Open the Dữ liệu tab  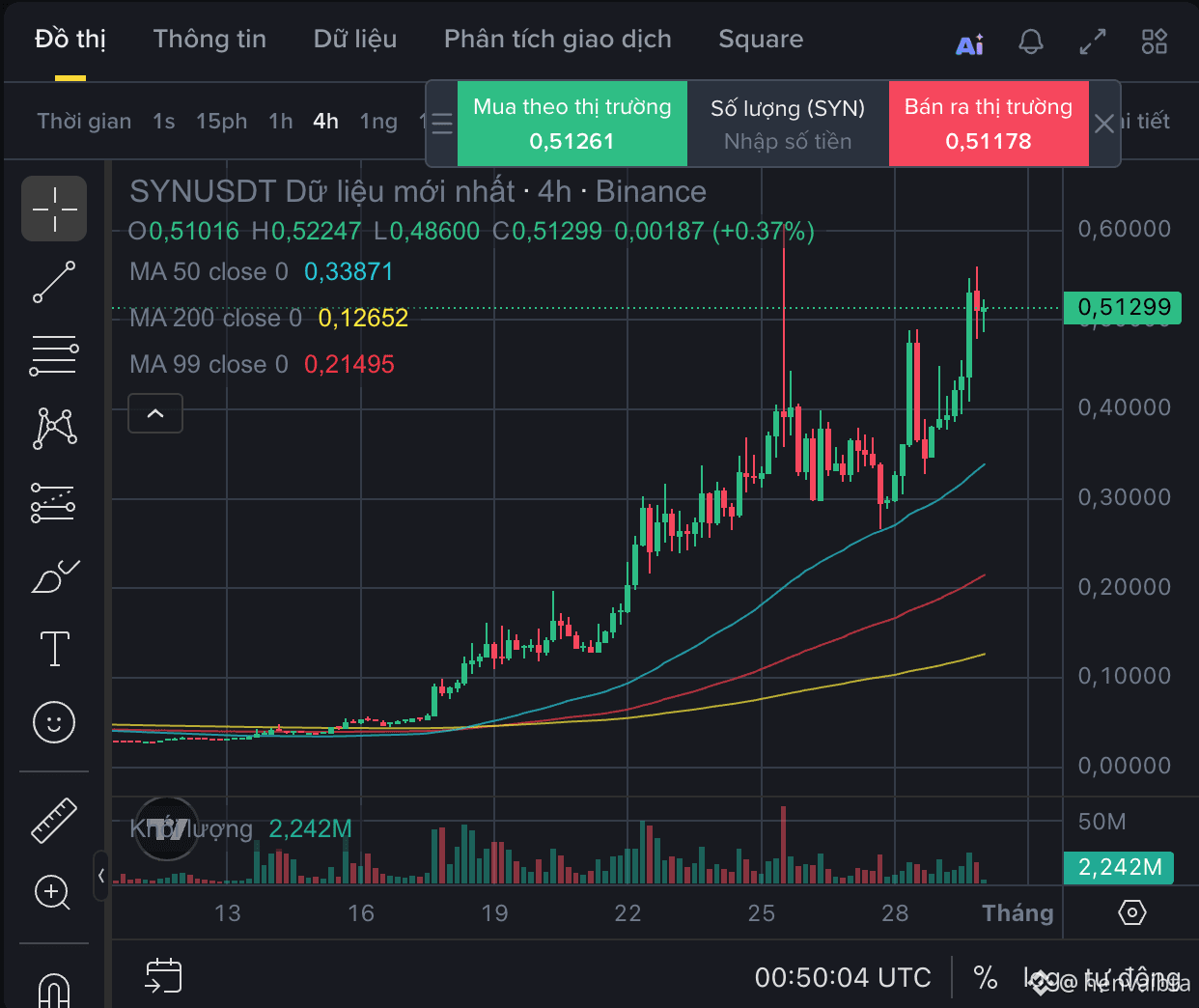click(355, 40)
